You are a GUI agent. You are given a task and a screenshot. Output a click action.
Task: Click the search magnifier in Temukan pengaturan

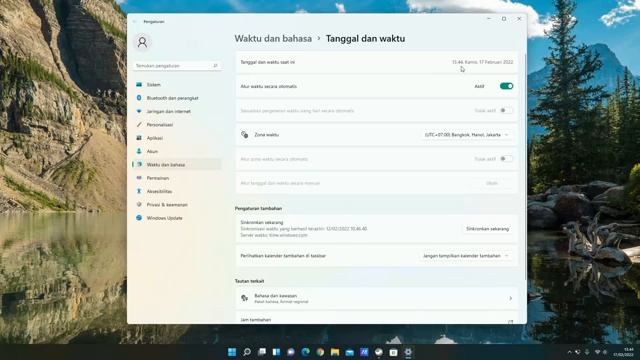coord(216,65)
